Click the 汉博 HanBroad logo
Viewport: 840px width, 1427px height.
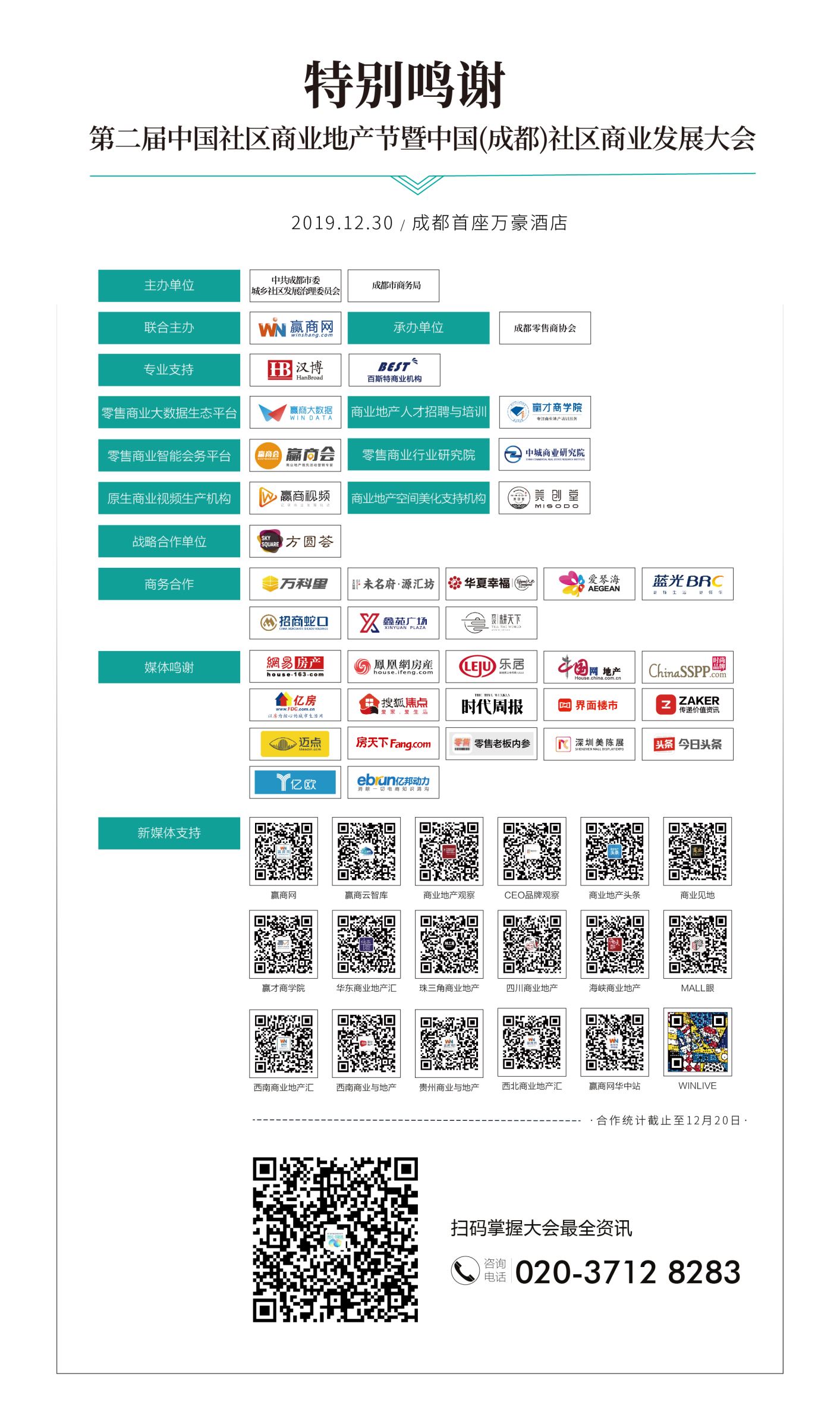pyautogui.click(x=295, y=370)
